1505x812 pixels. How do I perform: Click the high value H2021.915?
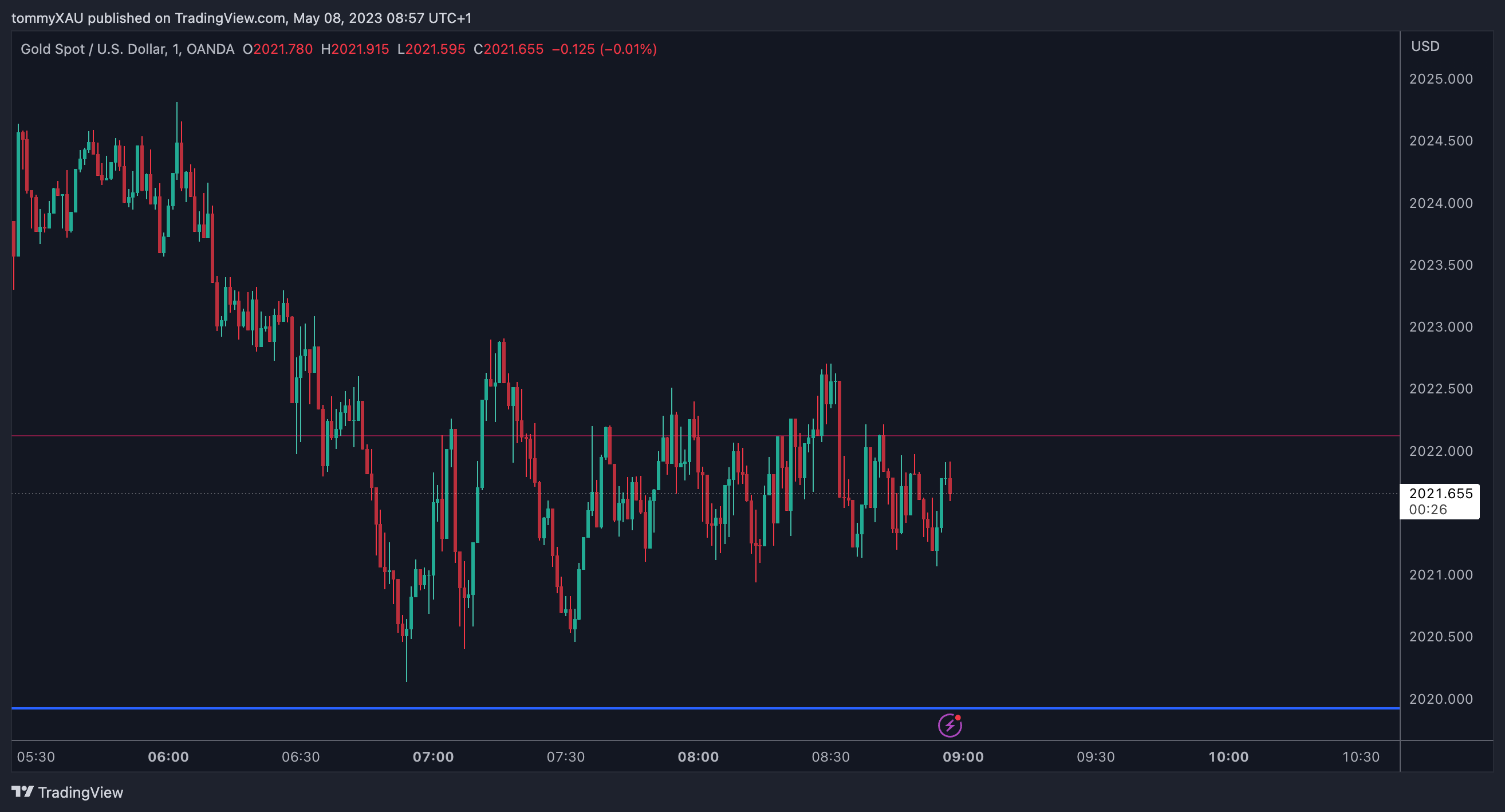point(354,49)
